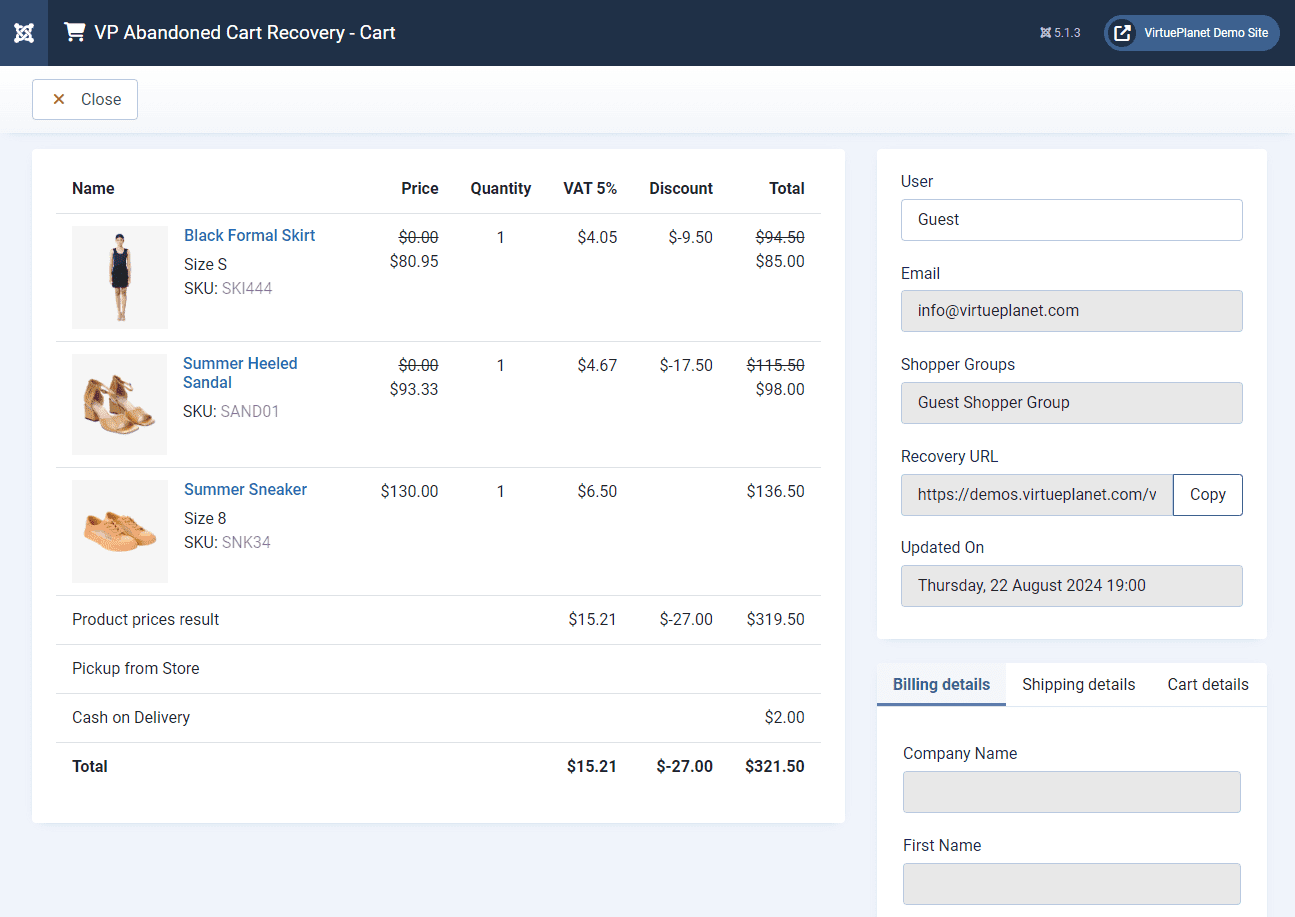Click the Recovery URL field
Screen dimensions: 1295x917
point(1037,495)
